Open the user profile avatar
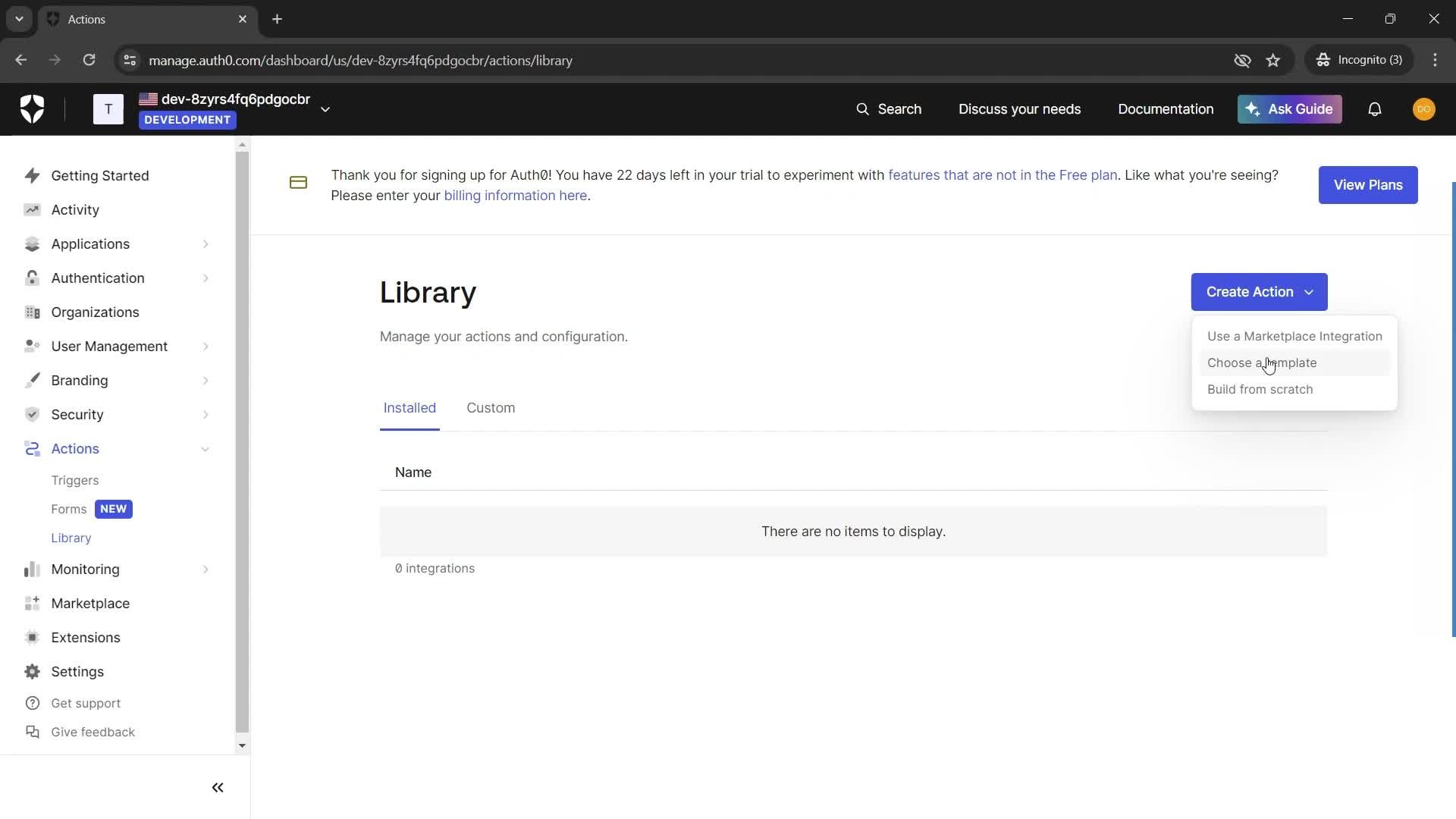The height and width of the screenshot is (819, 1456). (x=1423, y=109)
